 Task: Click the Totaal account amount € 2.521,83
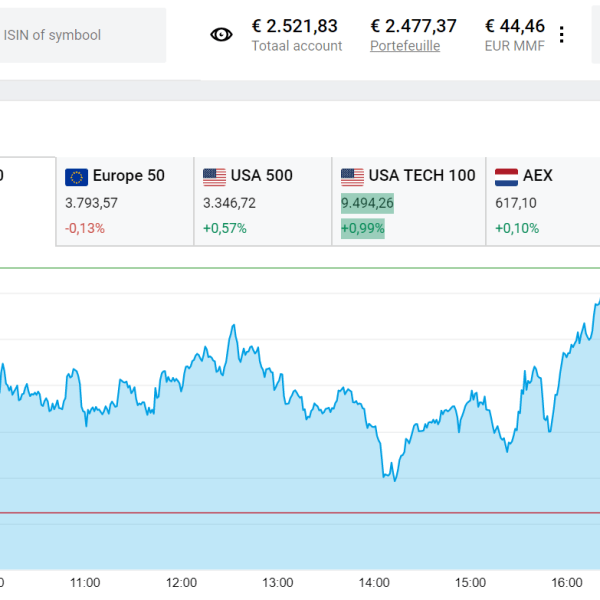pos(295,26)
